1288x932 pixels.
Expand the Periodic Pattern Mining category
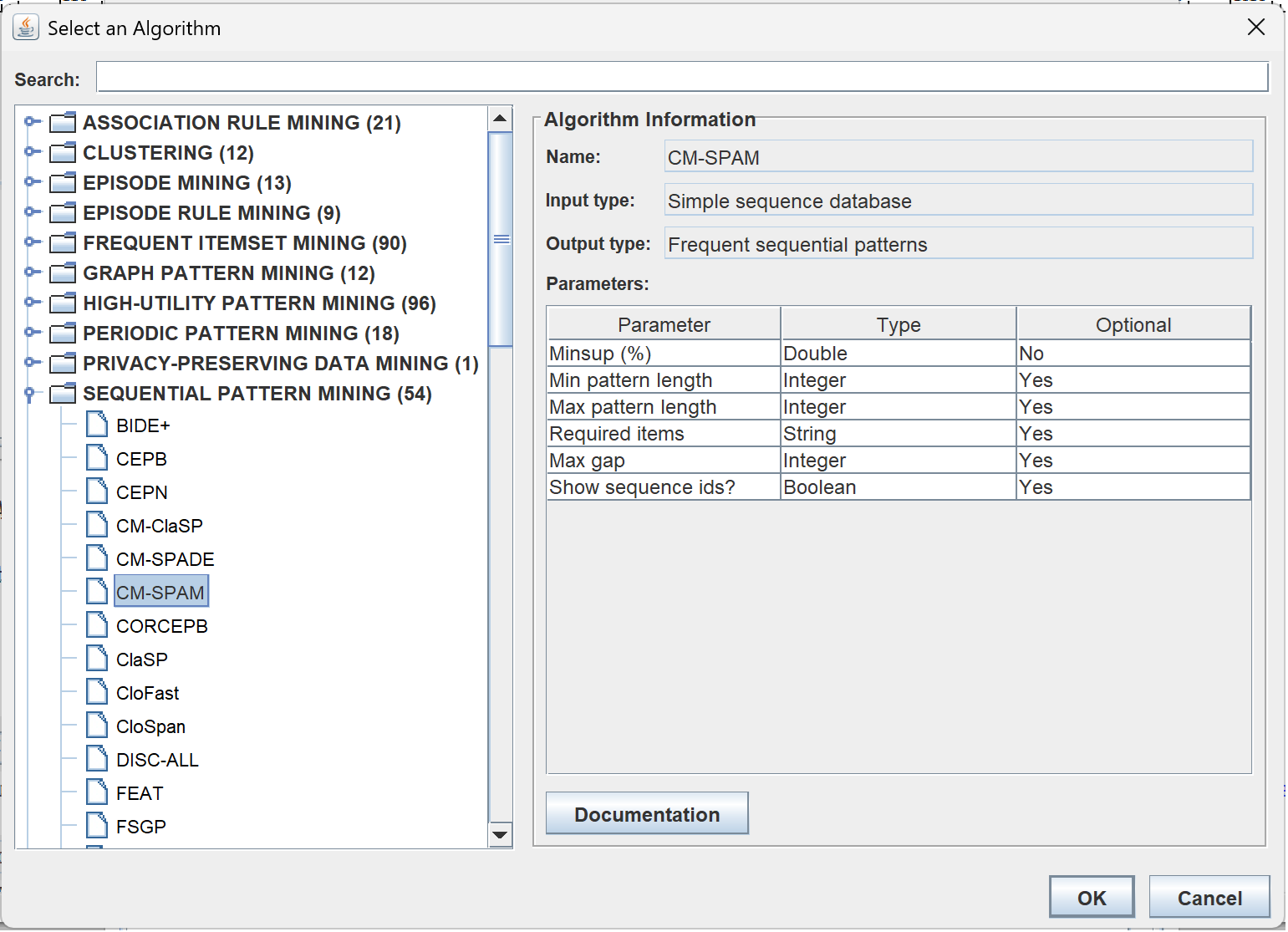click(x=32, y=333)
